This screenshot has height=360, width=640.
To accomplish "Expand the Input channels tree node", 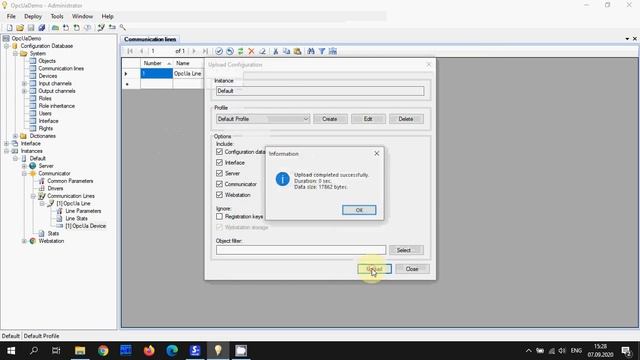I will coord(24,83).
